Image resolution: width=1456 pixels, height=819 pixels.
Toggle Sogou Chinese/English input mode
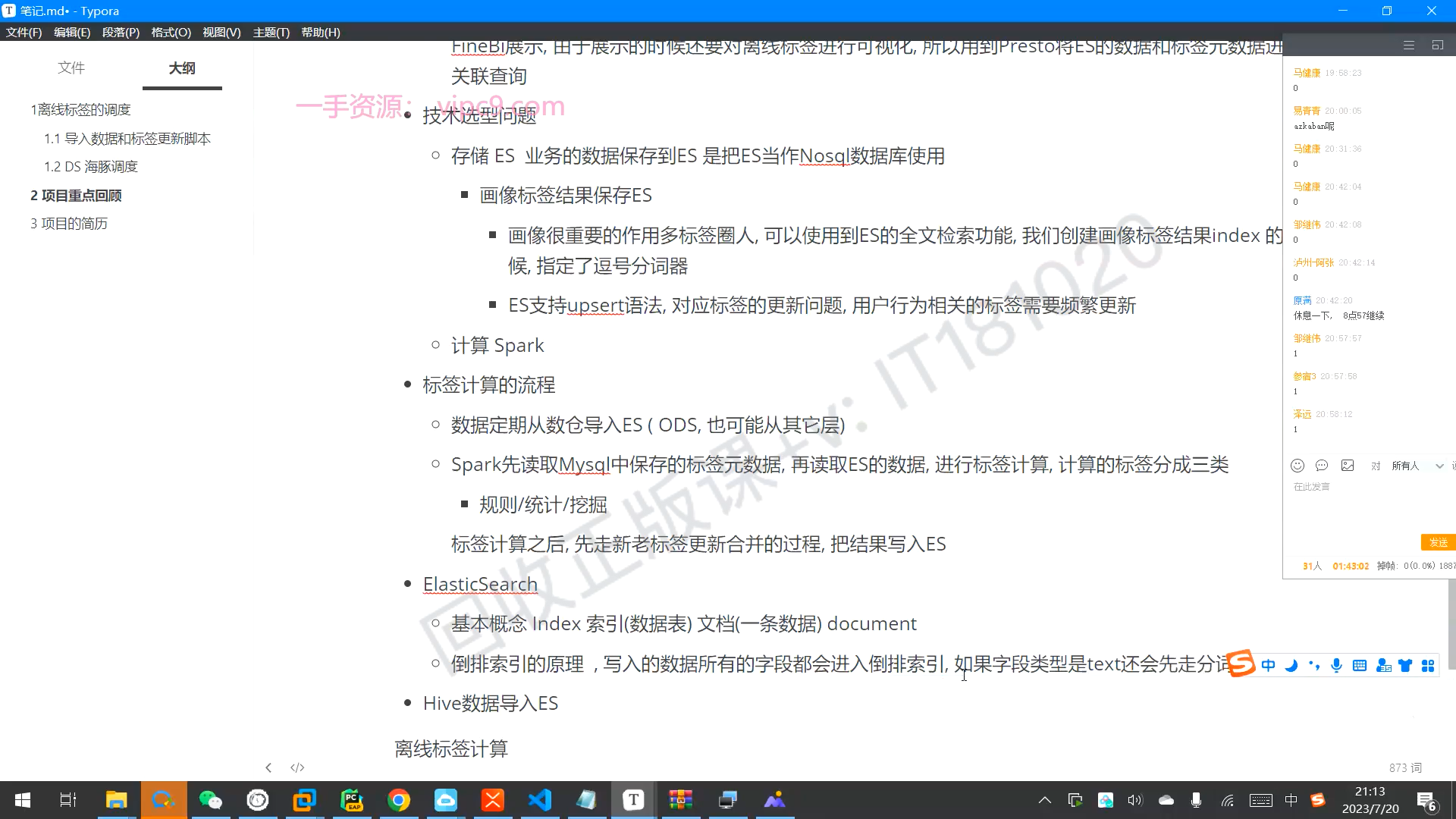point(1268,666)
